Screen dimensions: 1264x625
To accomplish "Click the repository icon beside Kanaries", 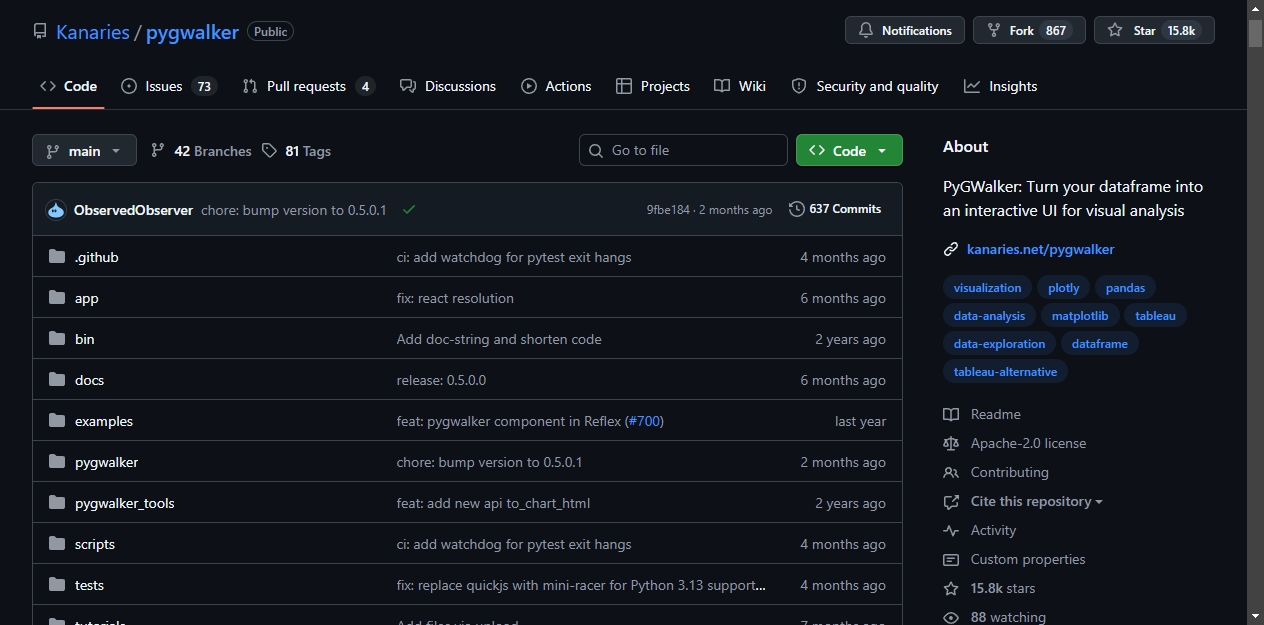I will (x=40, y=31).
